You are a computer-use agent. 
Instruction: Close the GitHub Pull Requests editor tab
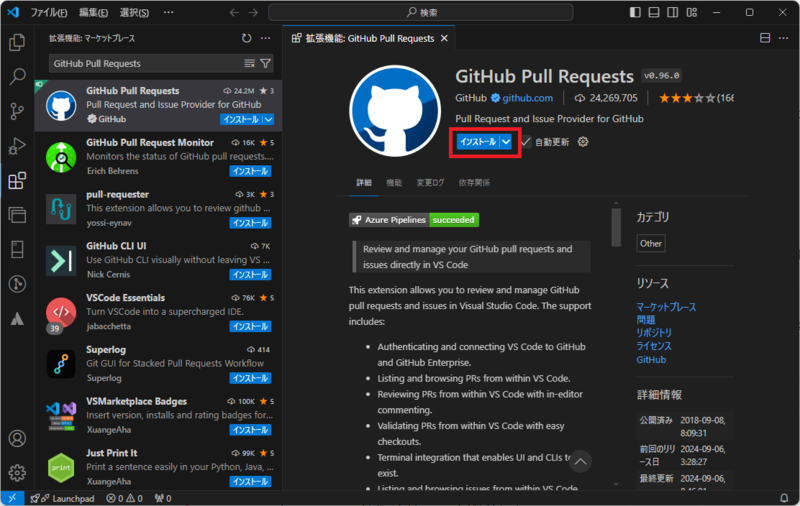pos(444,38)
